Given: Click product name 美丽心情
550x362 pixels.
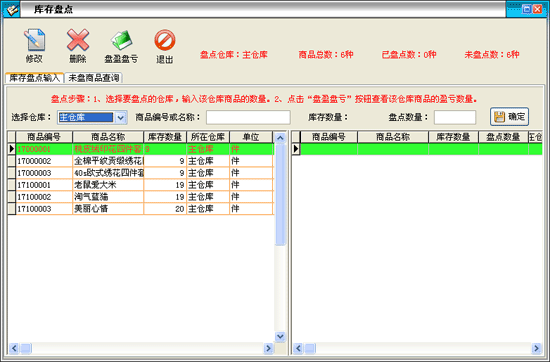Looking at the screenshot, I should (x=91, y=209).
